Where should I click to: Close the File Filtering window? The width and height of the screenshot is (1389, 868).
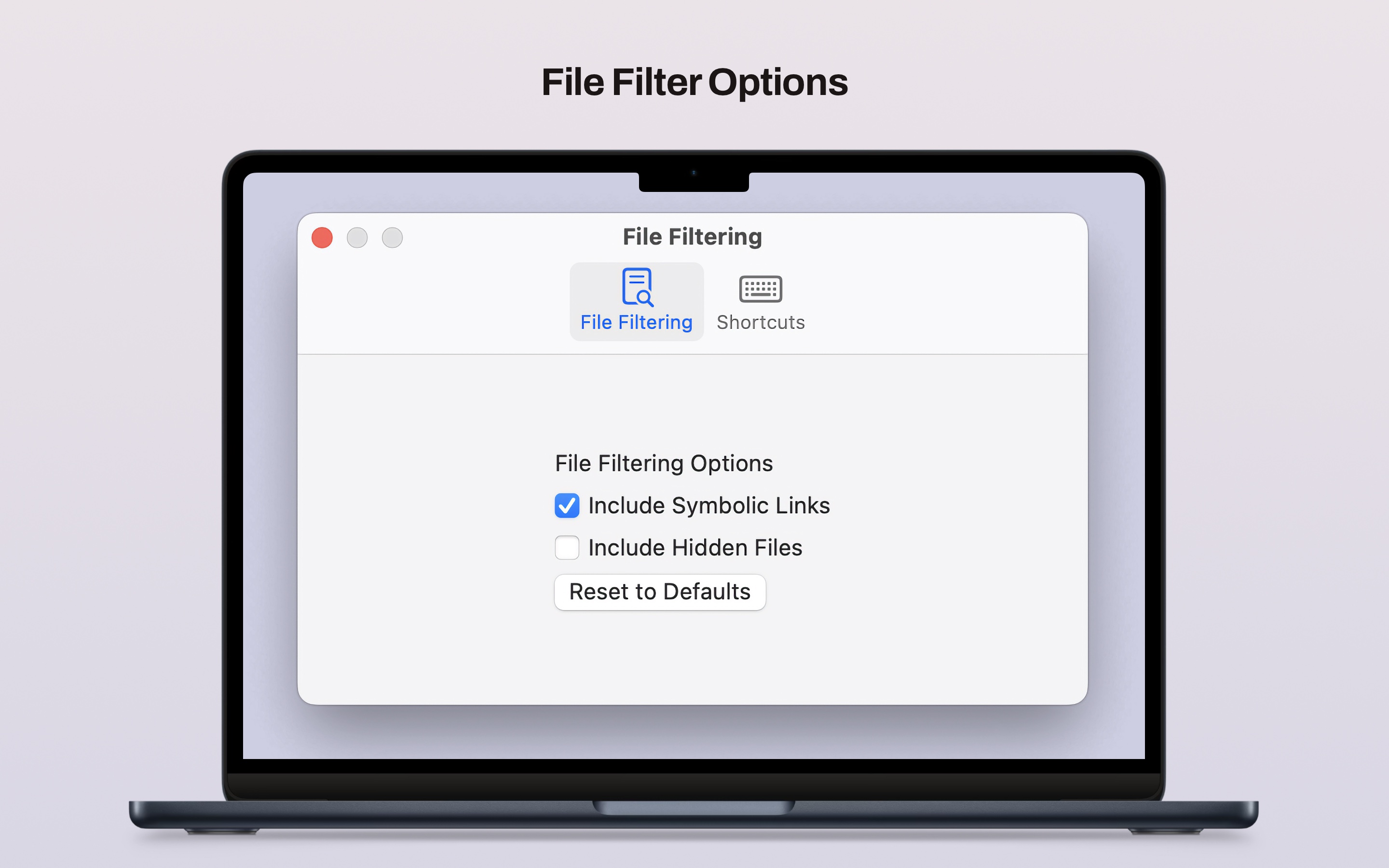[322, 237]
